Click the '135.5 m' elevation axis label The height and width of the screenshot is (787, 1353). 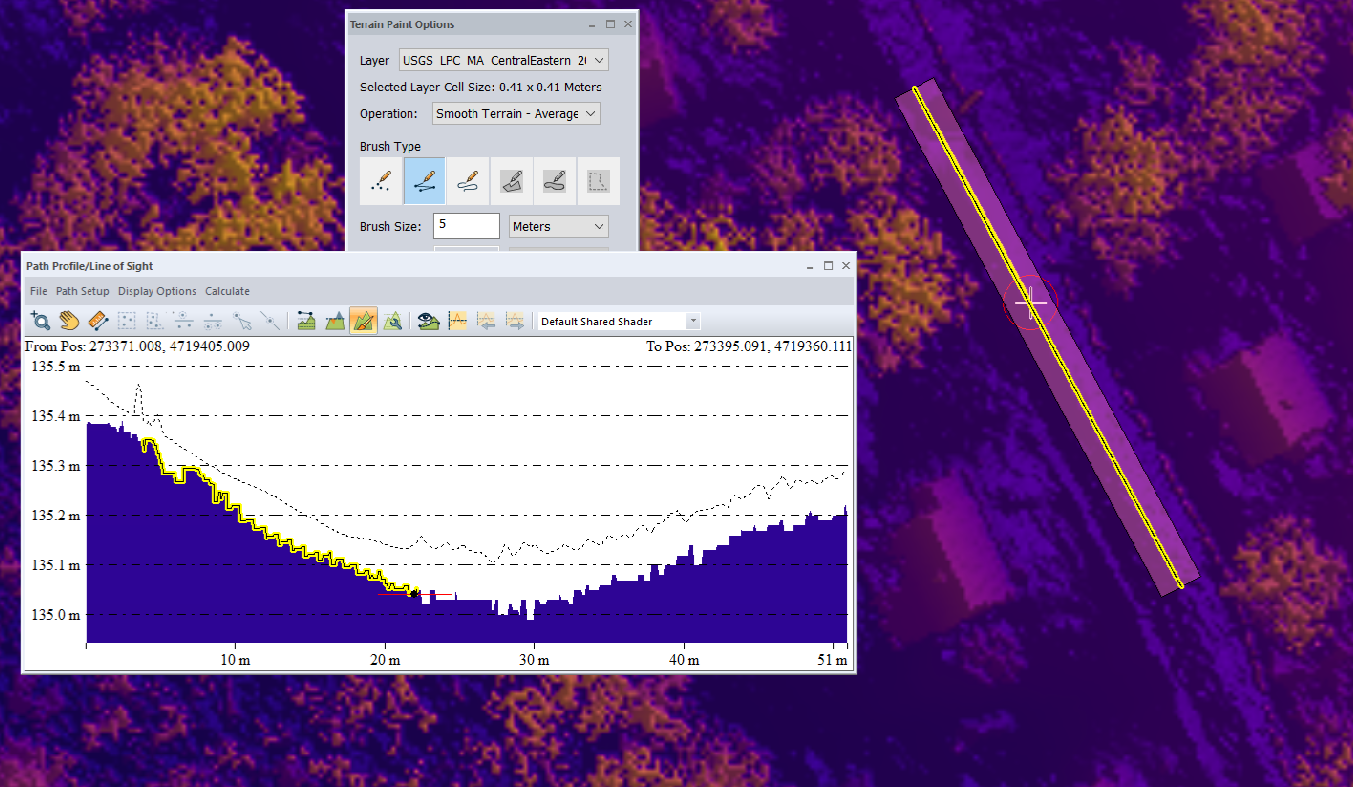pyautogui.click(x=57, y=367)
